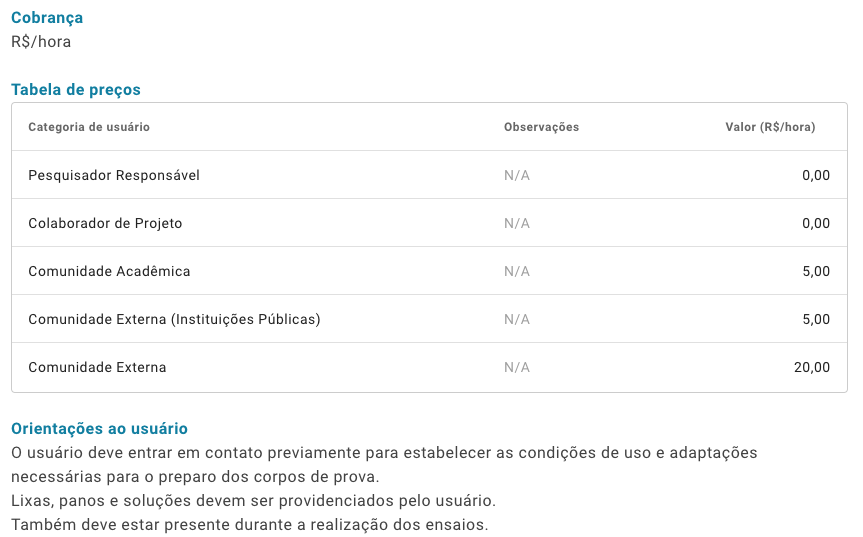Viewport: 863px width, 537px height.
Task: Click the R$/hora text under Cobrança
Action: coord(41,42)
